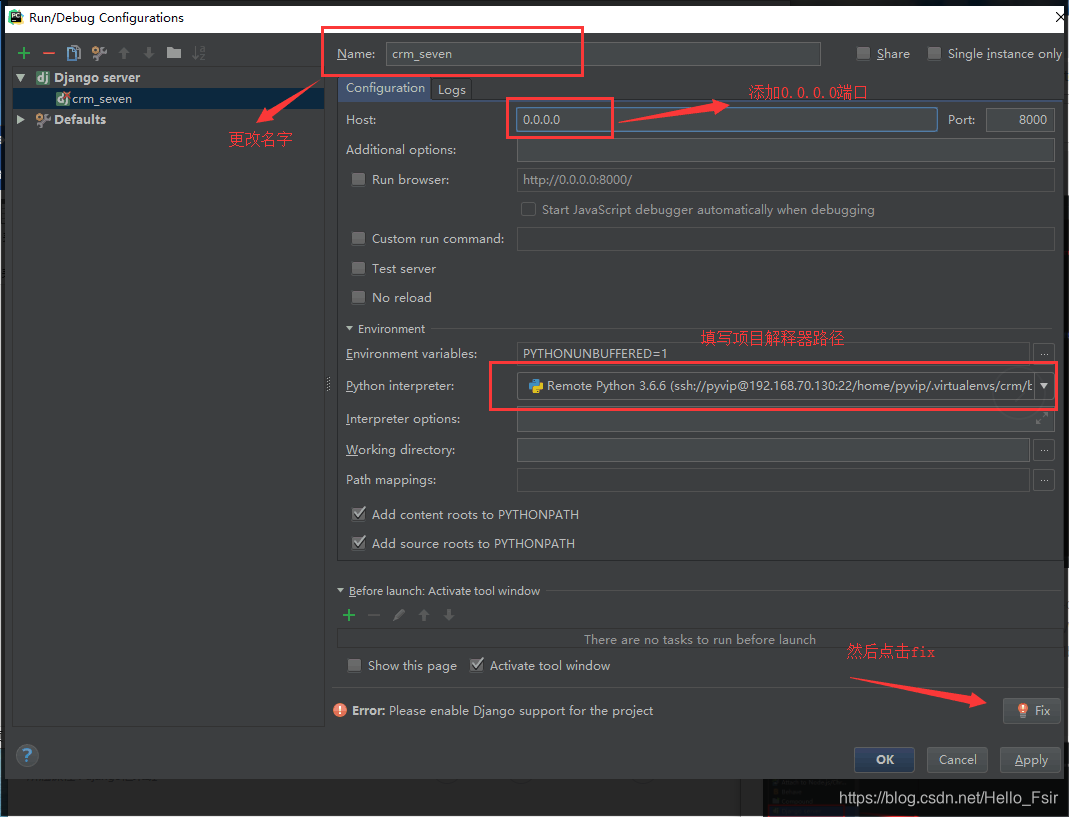The image size is (1069, 817).
Task: Move configuration down in the list toolbar
Action: (x=149, y=53)
